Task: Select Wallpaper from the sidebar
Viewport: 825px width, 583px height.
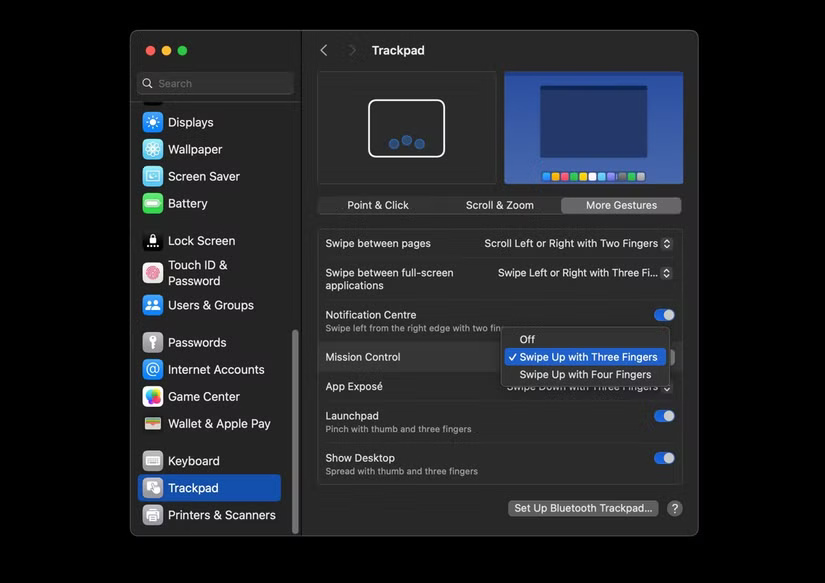Action: [192, 149]
